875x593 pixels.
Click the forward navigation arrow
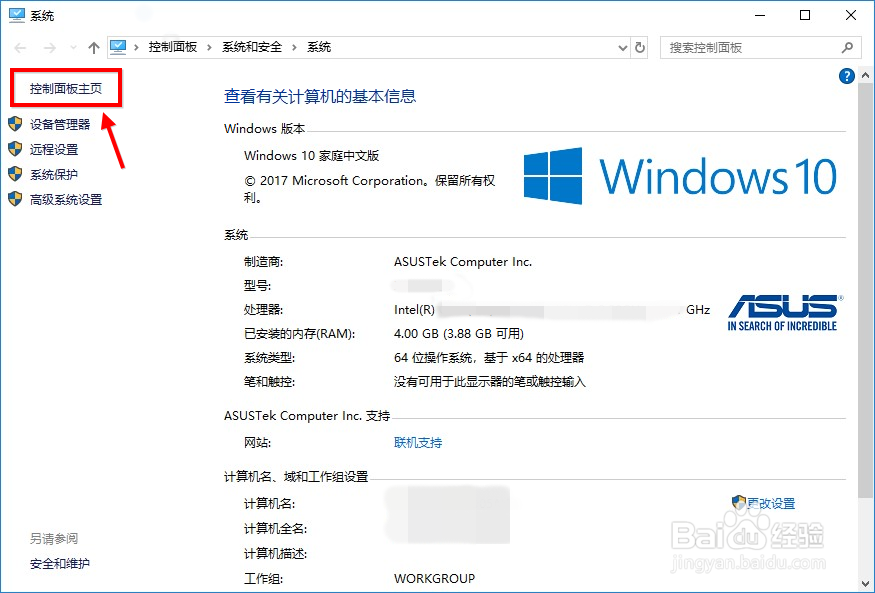[50, 48]
